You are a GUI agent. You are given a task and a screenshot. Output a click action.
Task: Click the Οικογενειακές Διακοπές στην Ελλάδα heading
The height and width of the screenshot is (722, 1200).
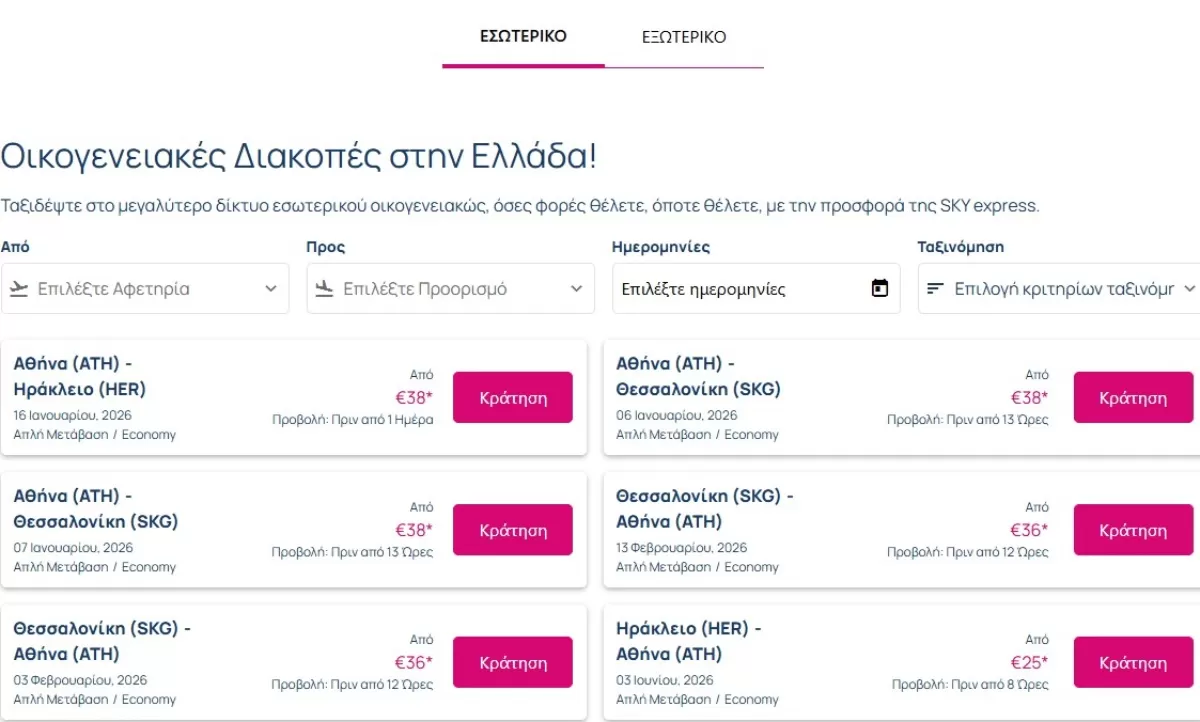[299, 157]
